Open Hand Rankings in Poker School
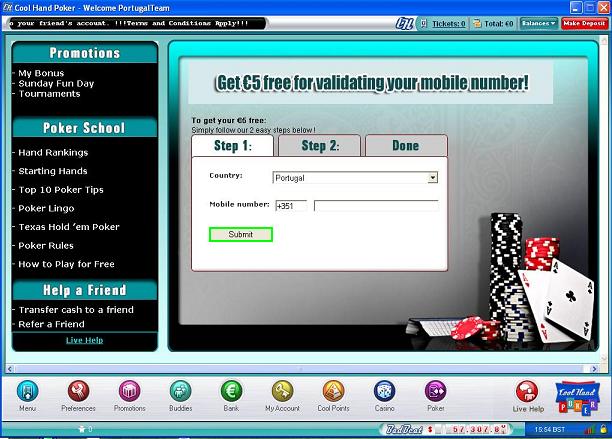This screenshot has width=612, height=439. [53, 153]
